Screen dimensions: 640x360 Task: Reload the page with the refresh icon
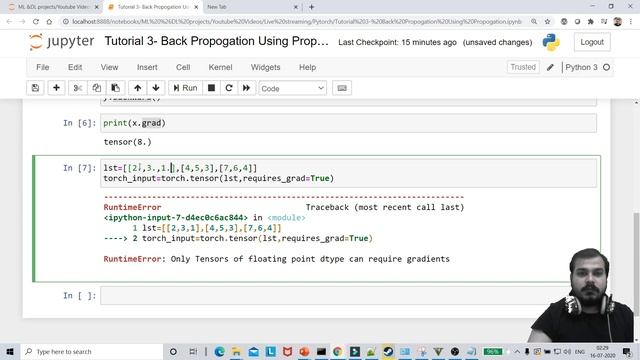[36, 22]
